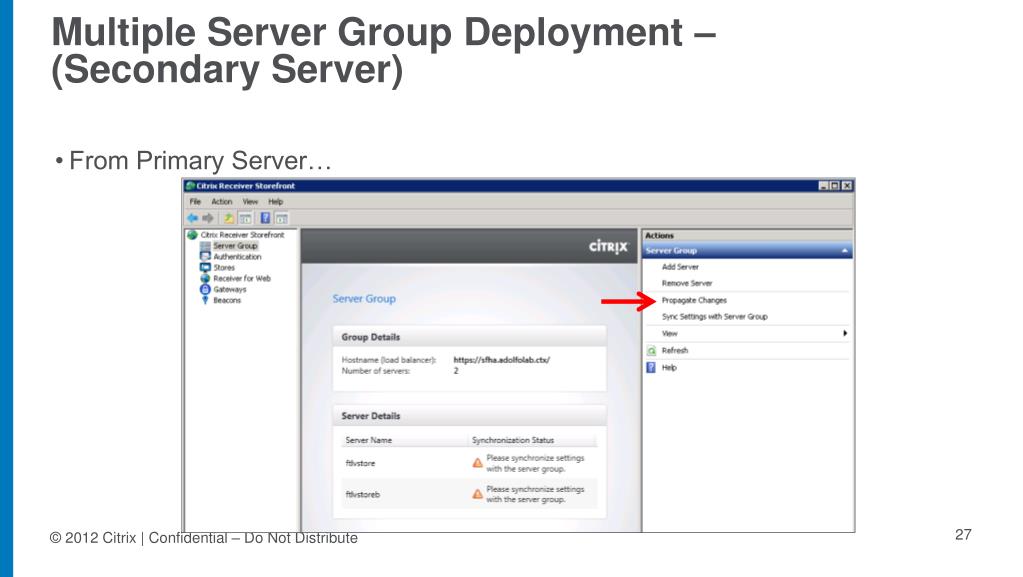Open the File menu
1023x577 pixels.
[195, 202]
